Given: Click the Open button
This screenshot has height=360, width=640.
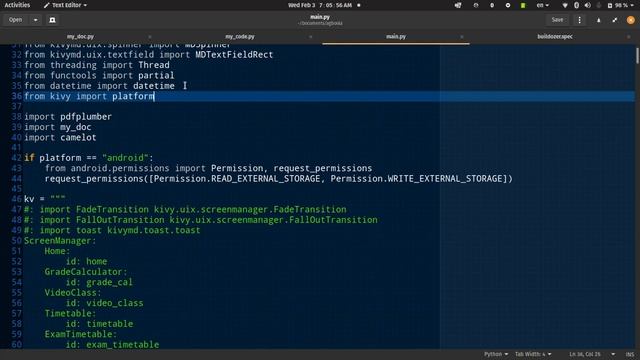Looking at the screenshot, I should 16,20.
